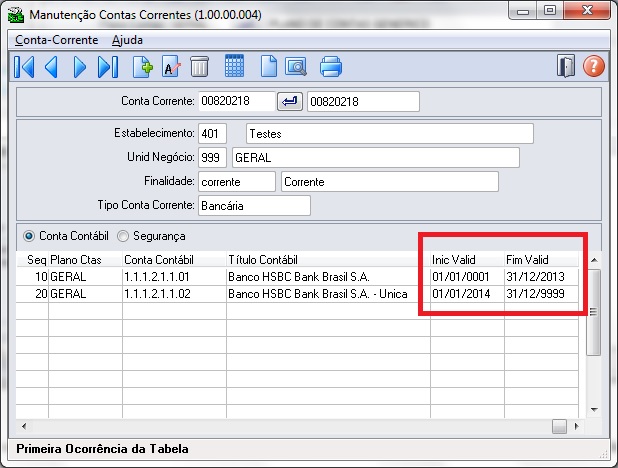Delete record using trash can icon
The width and height of the screenshot is (618, 468).
[199, 66]
